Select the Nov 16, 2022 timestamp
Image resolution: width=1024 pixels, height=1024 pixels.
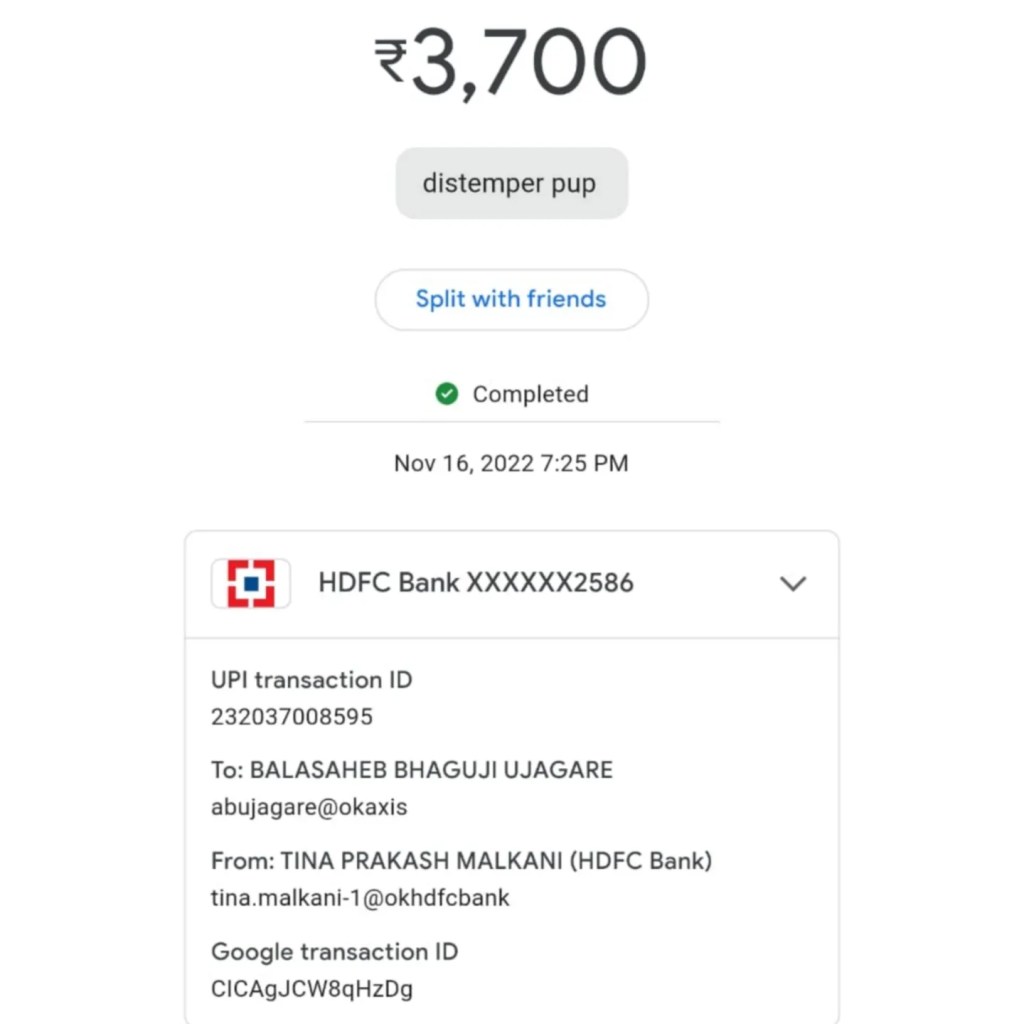click(x=511, y=463)
